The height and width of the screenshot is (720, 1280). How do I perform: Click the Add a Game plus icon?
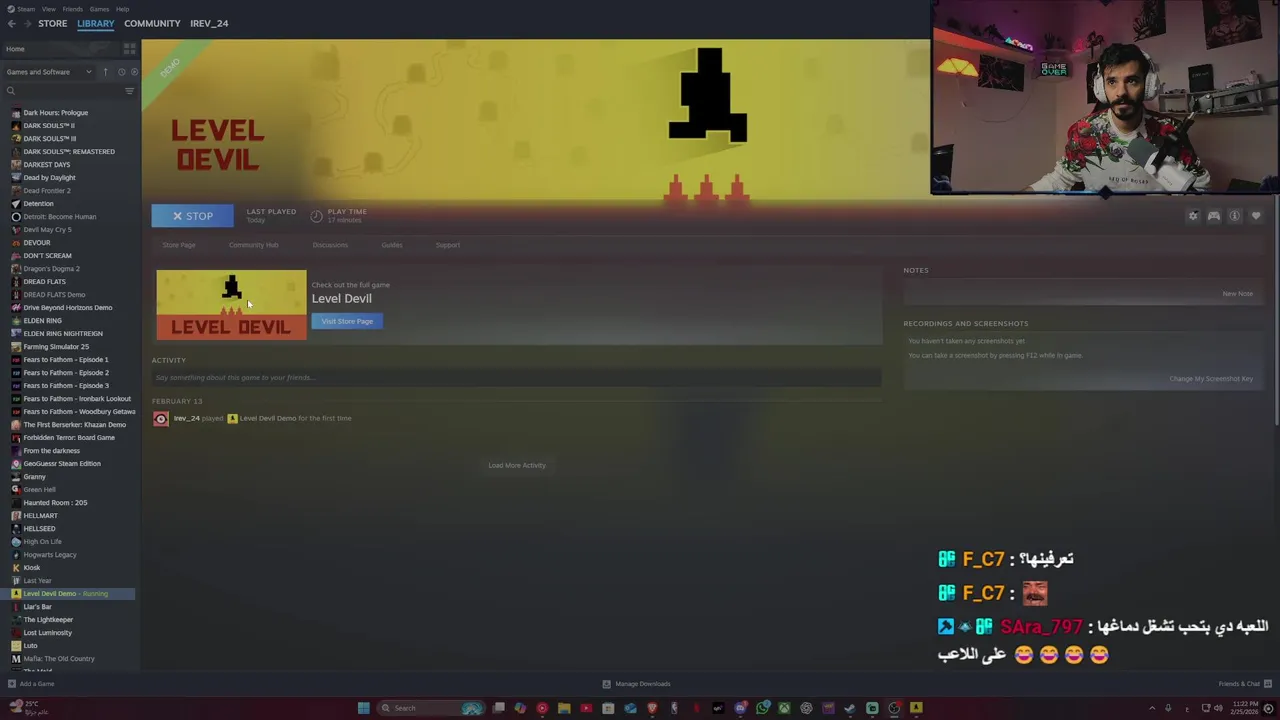coord(12,684)
